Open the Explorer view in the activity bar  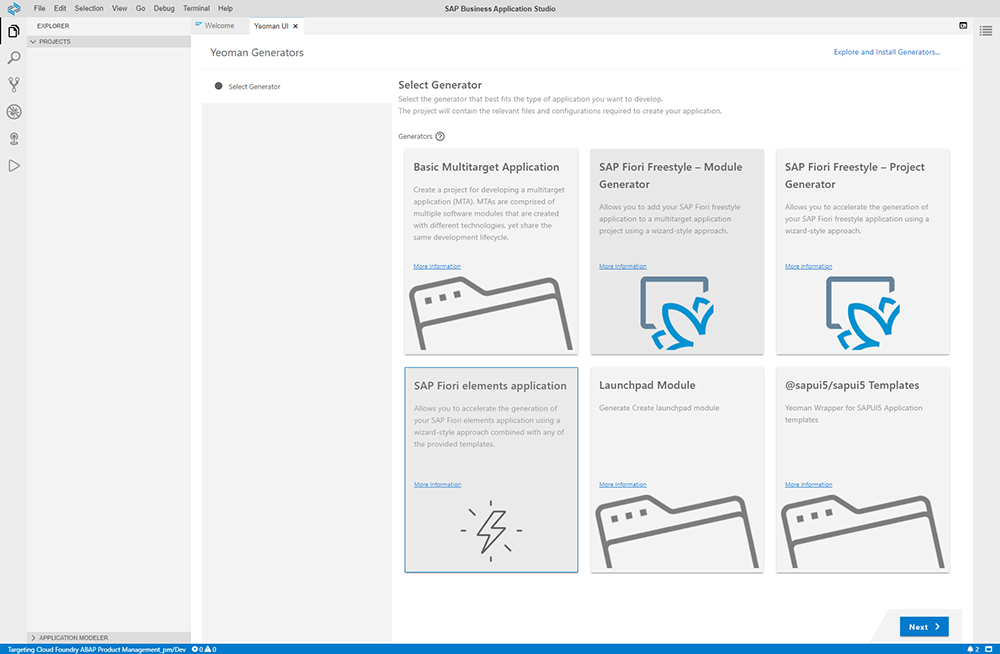click(x=14, y=31)
